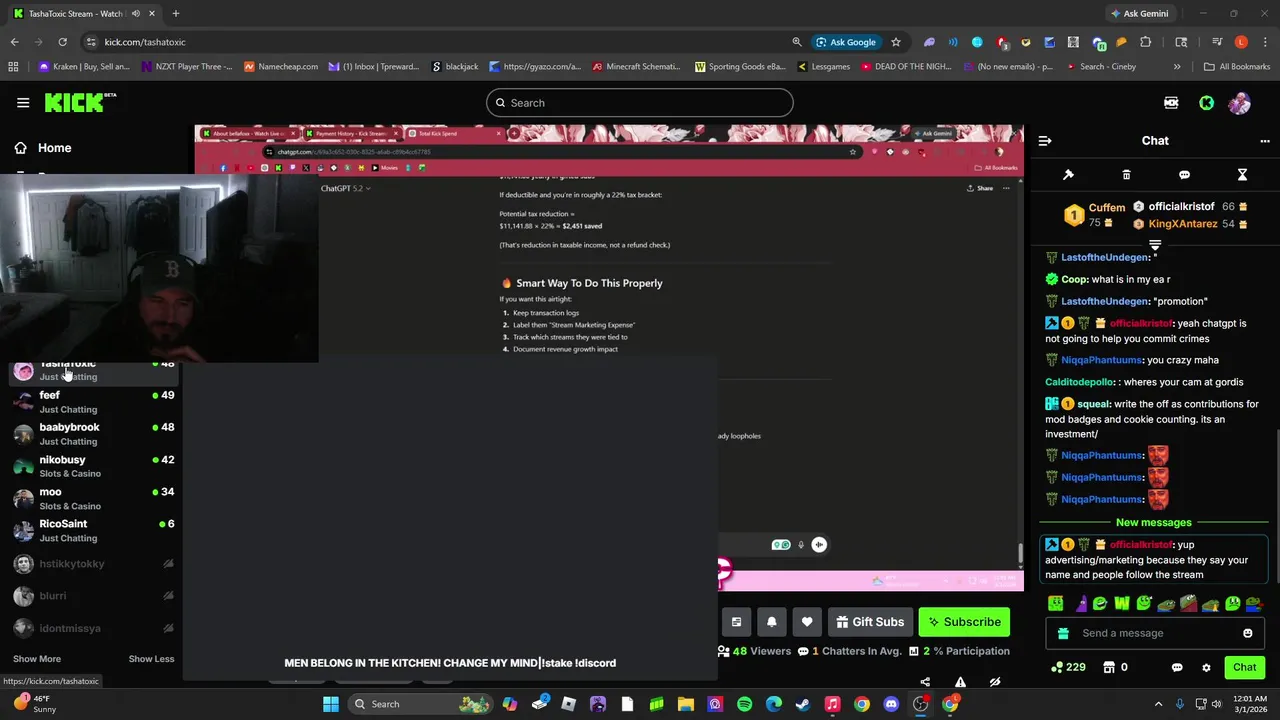Click the share stream icon

[925, 682]
